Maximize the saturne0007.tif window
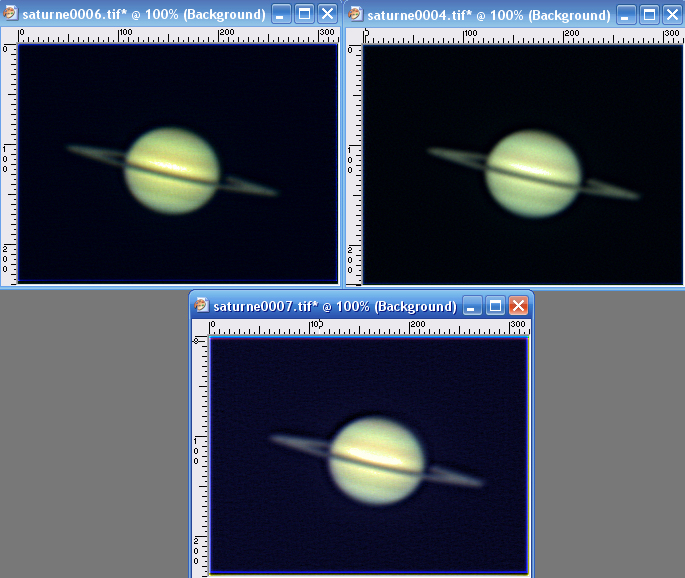 (x=495, y=306)
